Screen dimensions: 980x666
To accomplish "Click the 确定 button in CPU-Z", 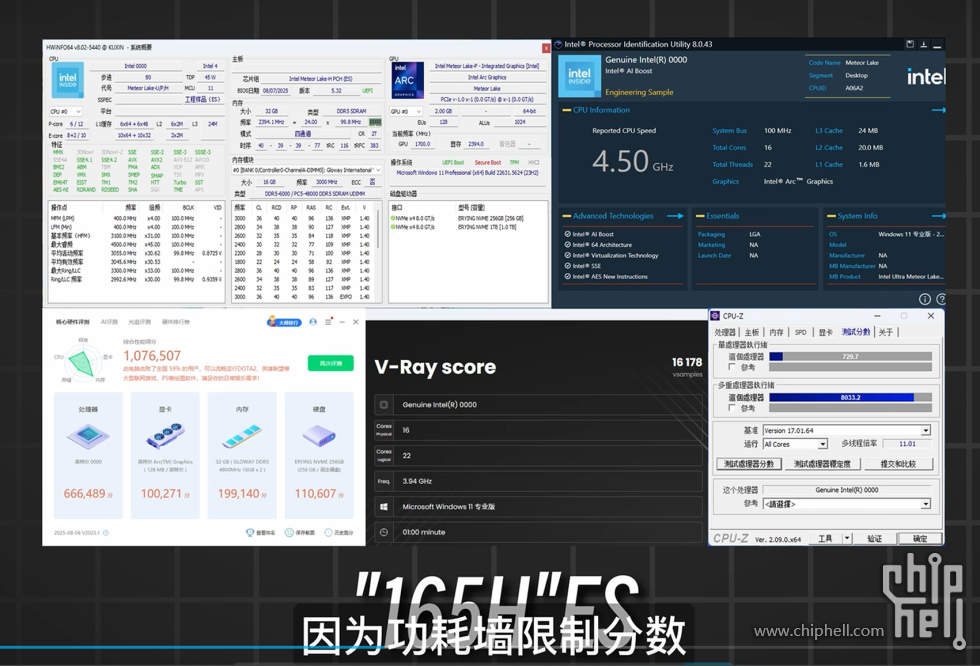I will (920, 539).
